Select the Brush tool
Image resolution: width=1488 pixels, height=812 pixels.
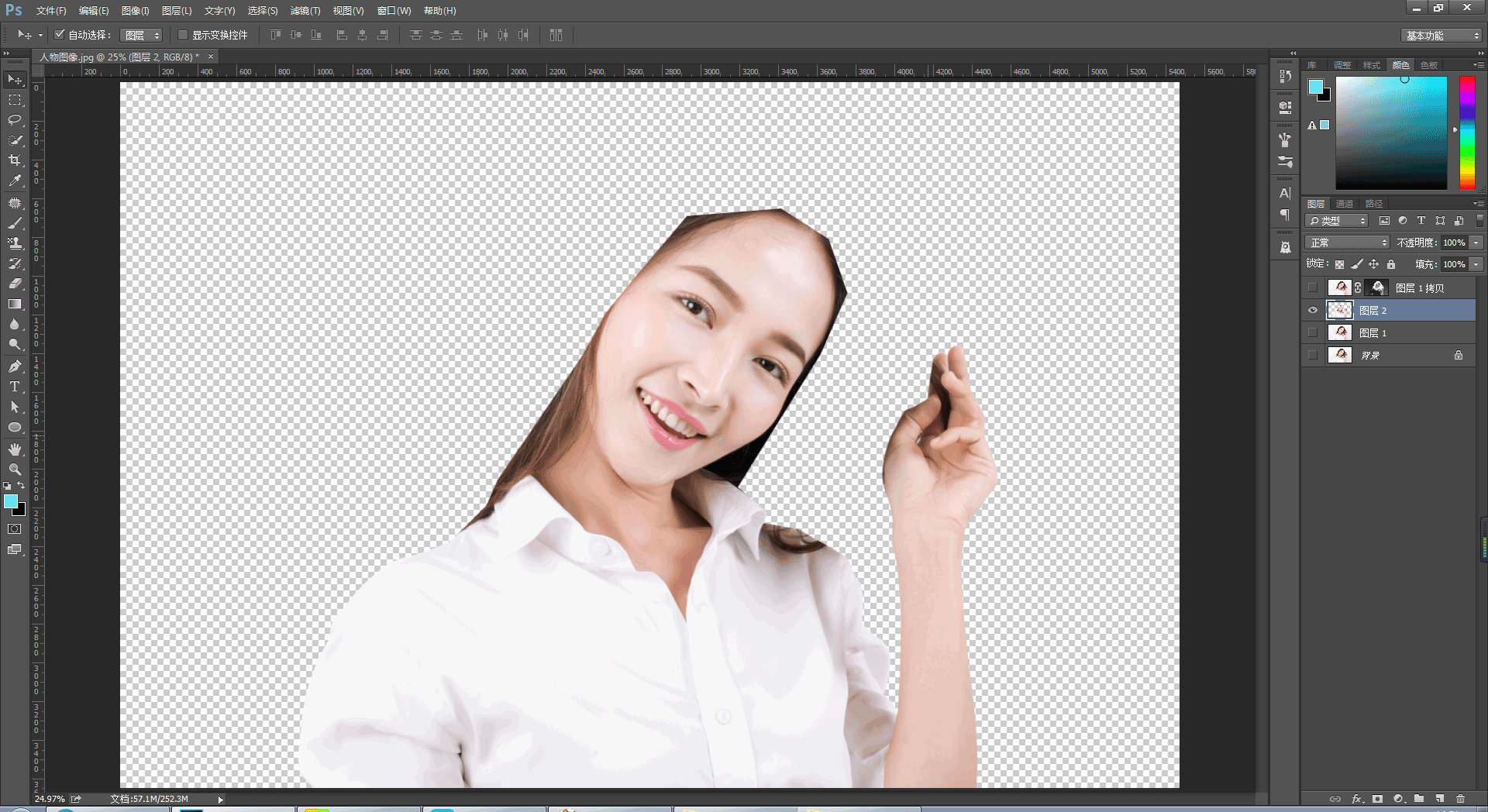[x=15, y=223]
